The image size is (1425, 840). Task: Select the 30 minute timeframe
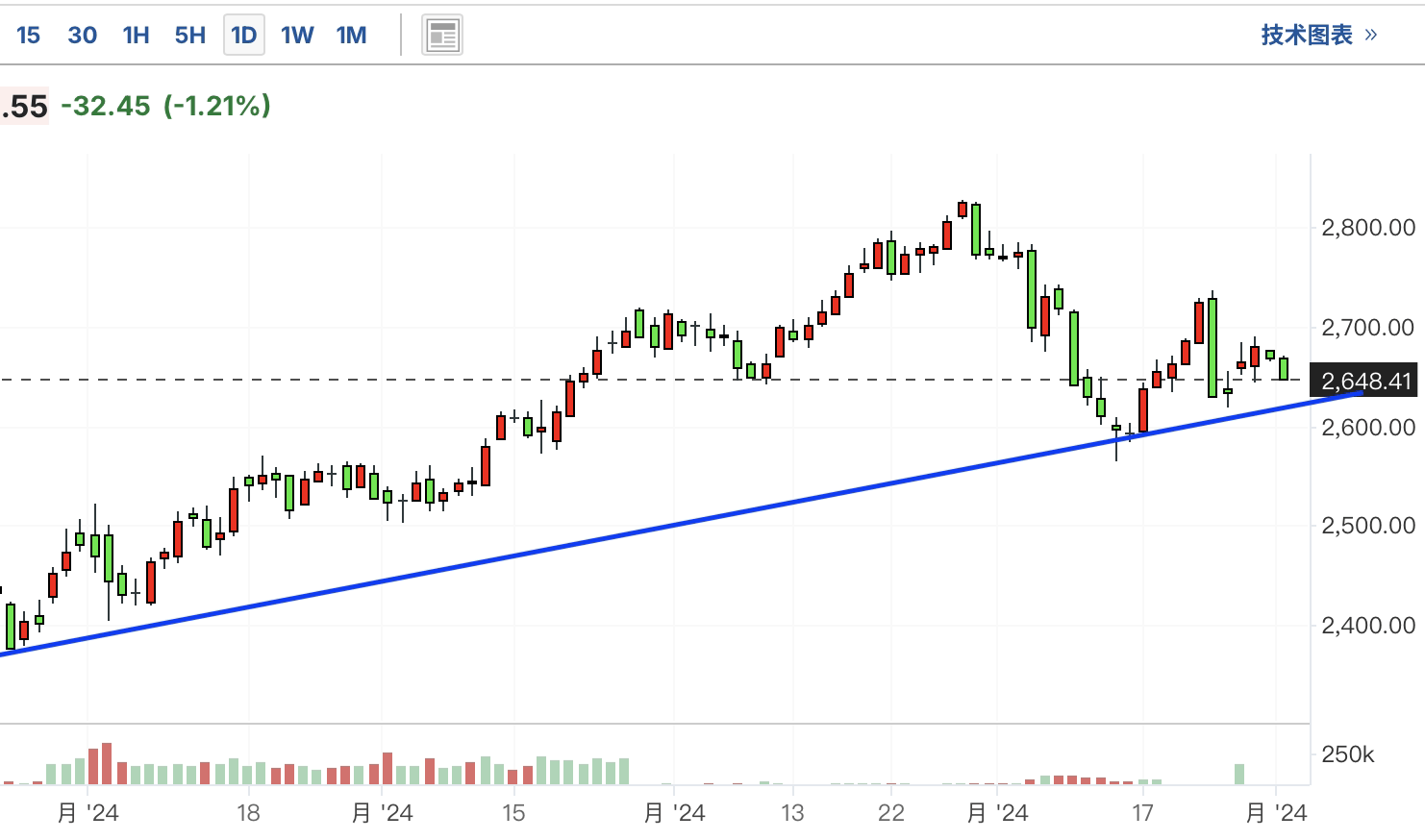[x=82, y=36]
